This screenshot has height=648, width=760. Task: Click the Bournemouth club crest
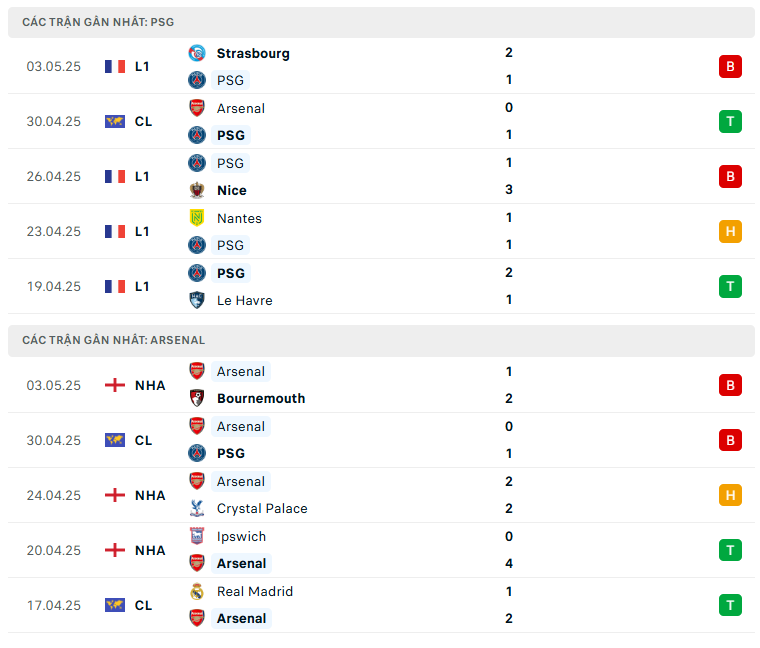tap(197, 398)
